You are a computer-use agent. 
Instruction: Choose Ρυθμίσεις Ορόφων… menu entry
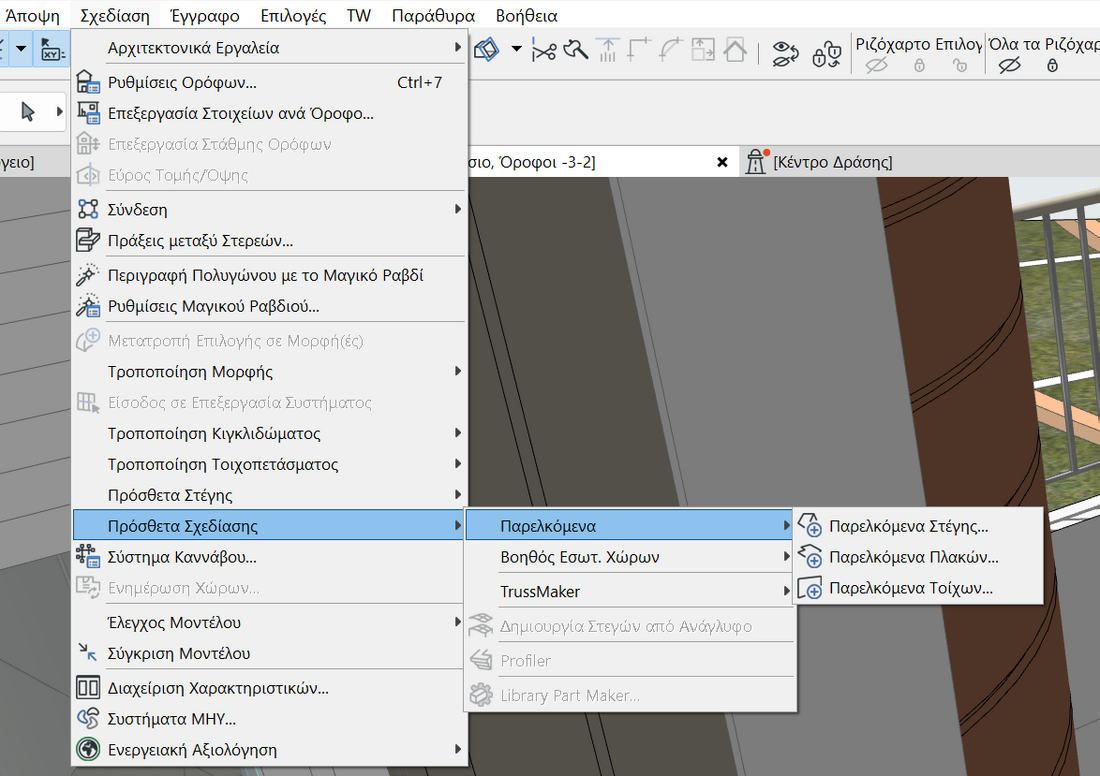[x=182, y=83]
